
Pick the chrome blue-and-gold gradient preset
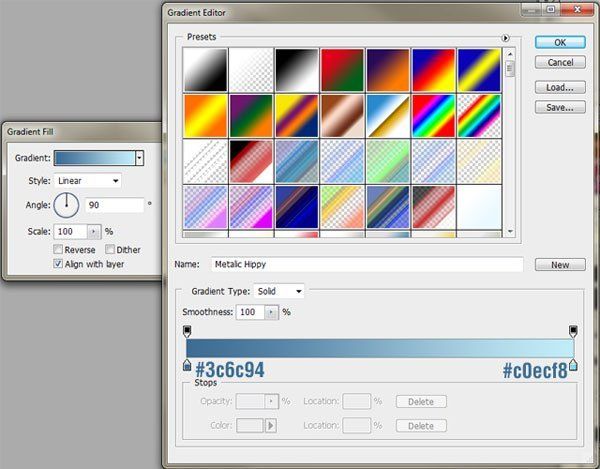(x=388, y=116)
